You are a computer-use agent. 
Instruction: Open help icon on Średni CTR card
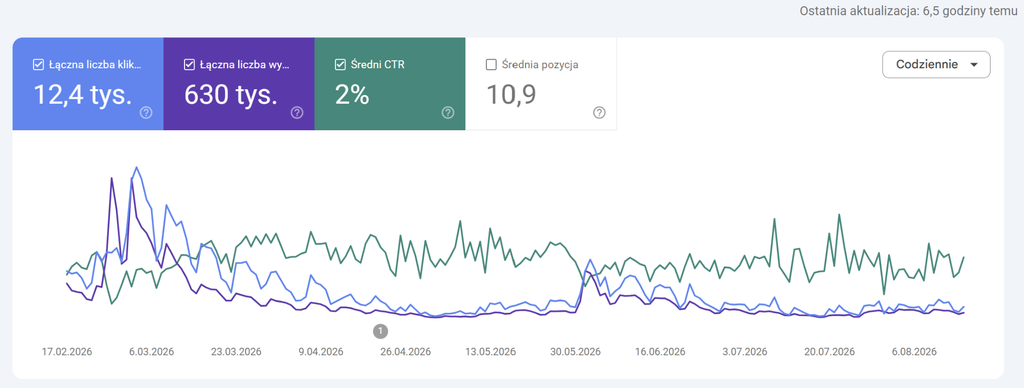[x=448, y=112]
